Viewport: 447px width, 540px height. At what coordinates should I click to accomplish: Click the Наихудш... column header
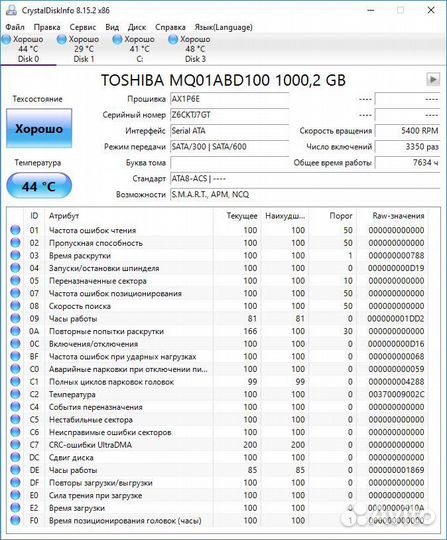[x=285, y=216]
